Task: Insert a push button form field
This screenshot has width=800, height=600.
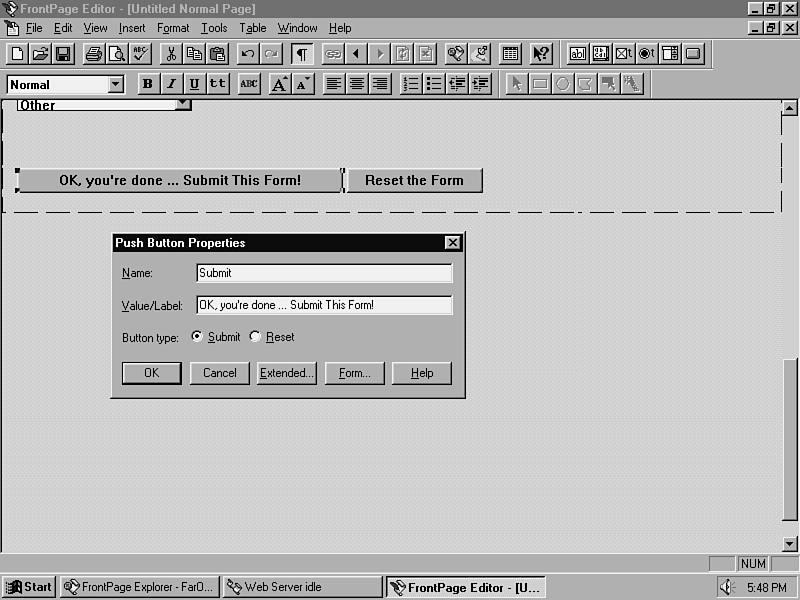Action: [693, 54]
